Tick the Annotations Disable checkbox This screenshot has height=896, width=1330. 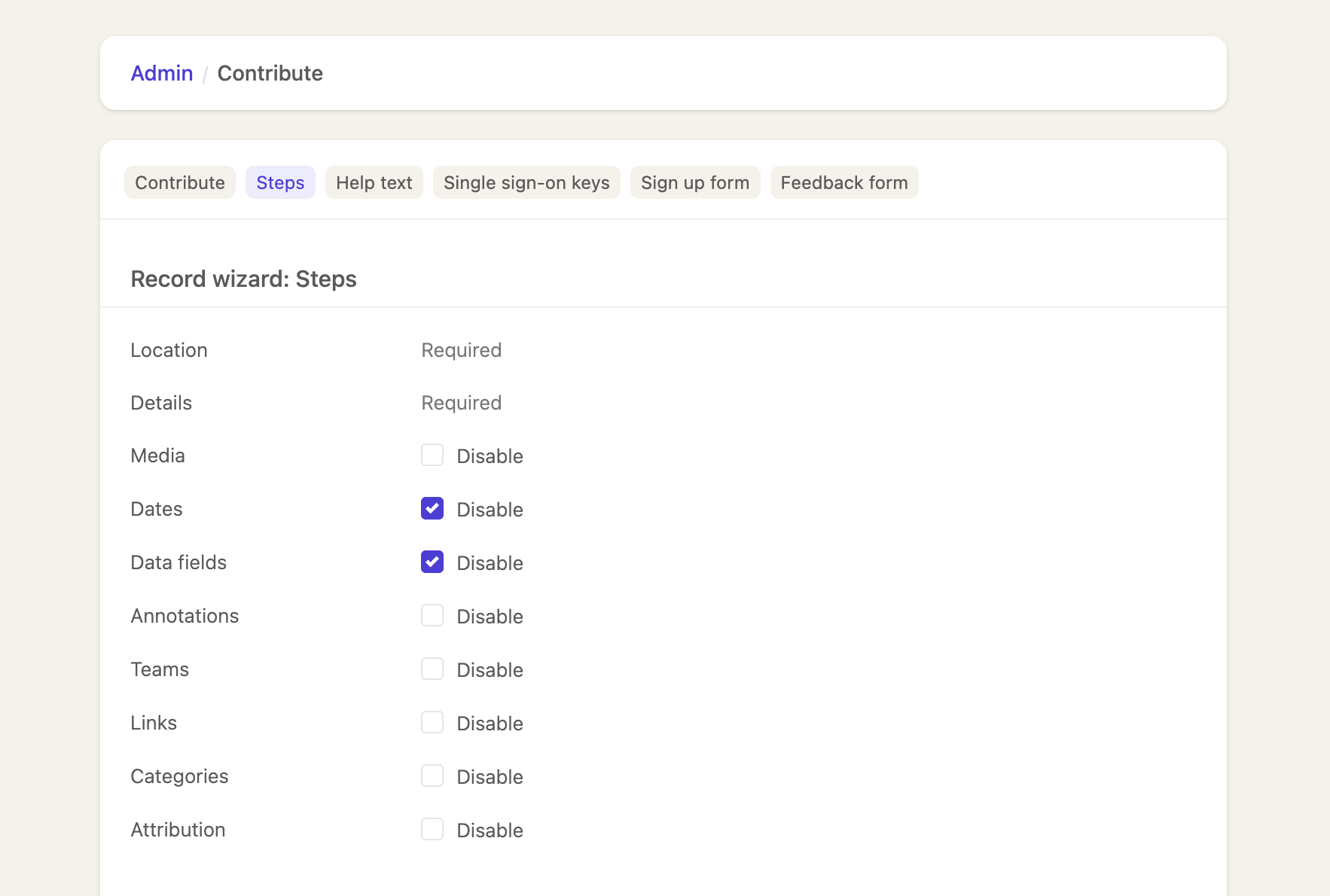[432, 616]
